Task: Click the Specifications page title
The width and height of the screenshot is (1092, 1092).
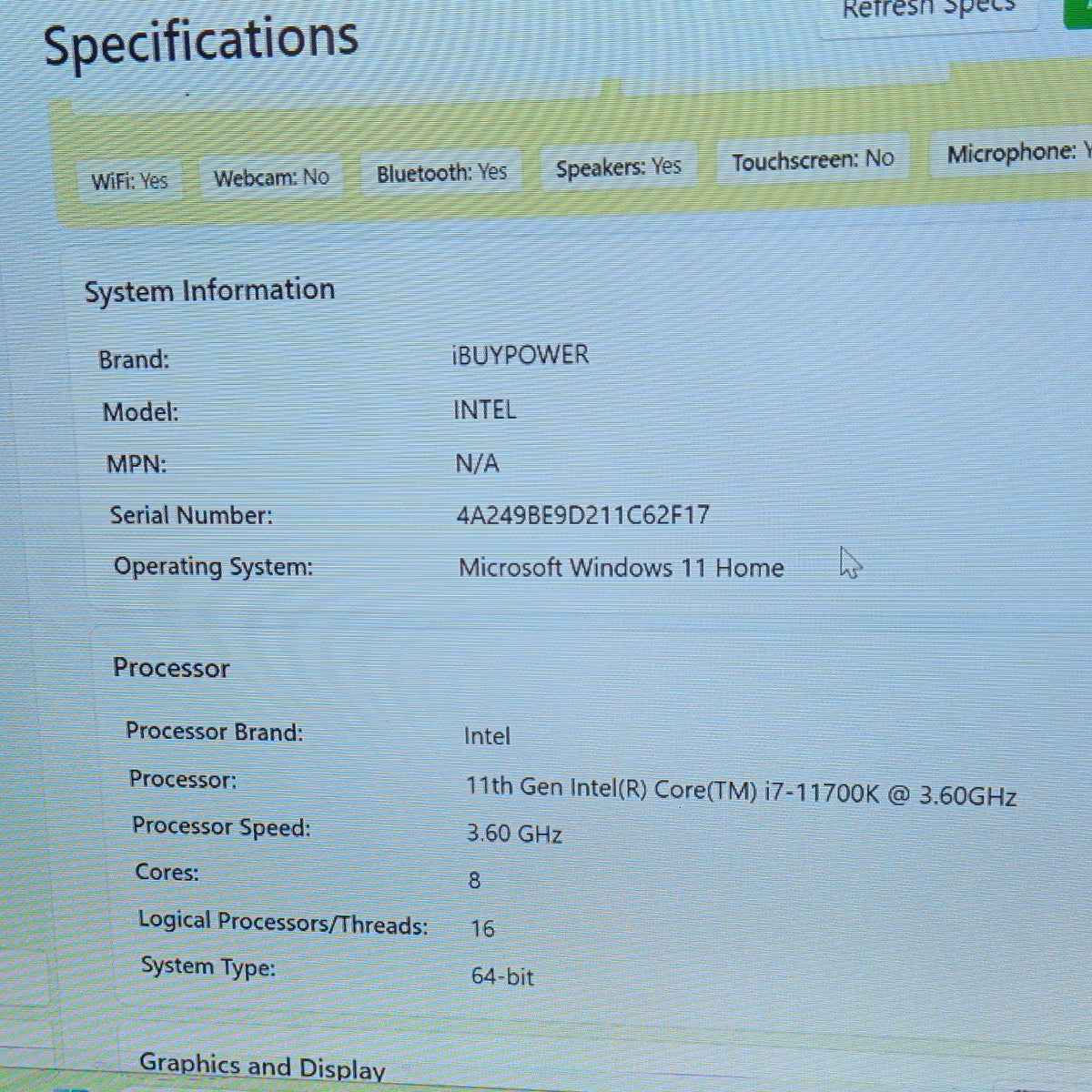Action: click(201, 42)
